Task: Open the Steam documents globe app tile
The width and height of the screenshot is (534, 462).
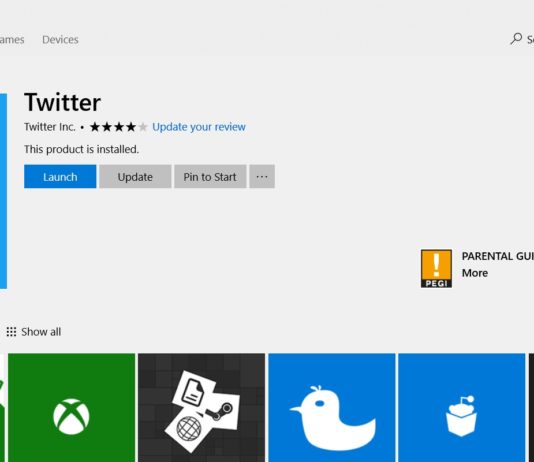Action: point(202,408)
